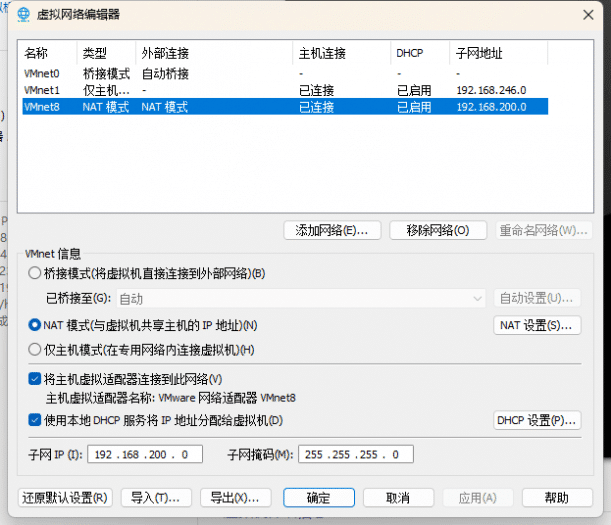Viewport: 611px width, 525px height.
Task: Click the Virtual Network Editor title bar icon
Action: [23, 13]
